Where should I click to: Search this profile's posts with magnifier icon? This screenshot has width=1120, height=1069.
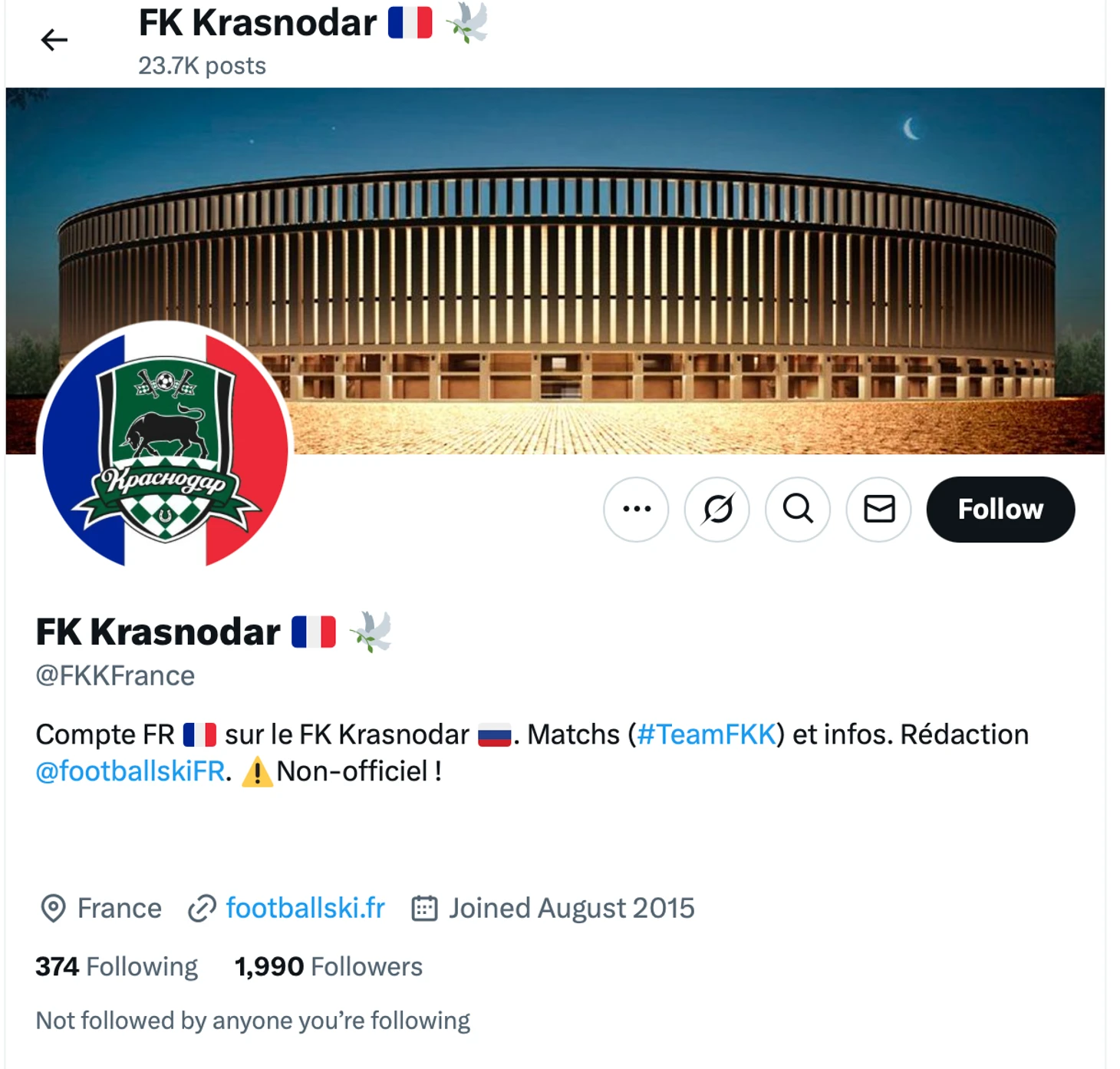tap(798, 509)
